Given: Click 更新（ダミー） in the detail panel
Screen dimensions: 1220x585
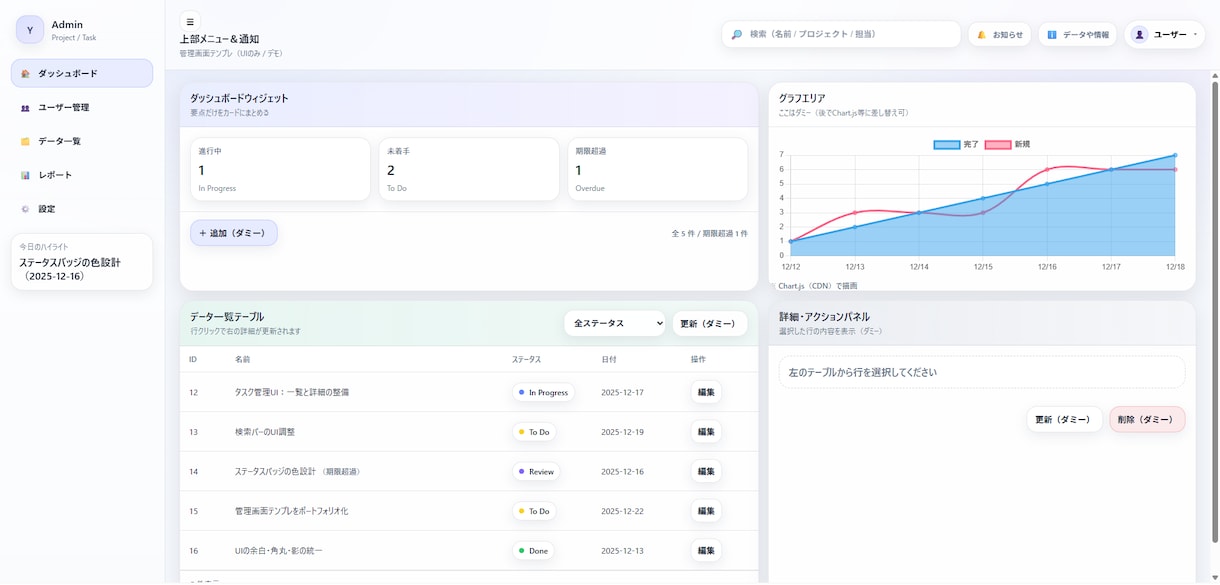Looking at the screenshot, I should point(1064,419).
